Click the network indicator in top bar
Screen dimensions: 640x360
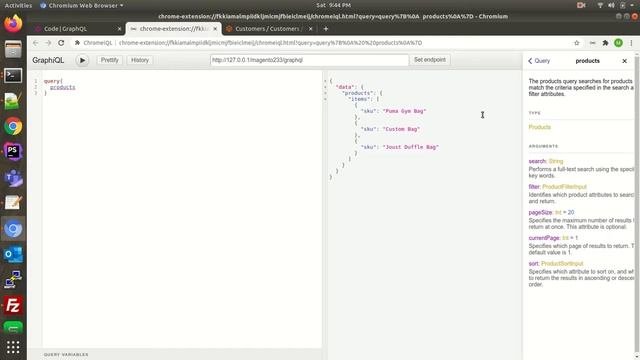tap(600, 5)
